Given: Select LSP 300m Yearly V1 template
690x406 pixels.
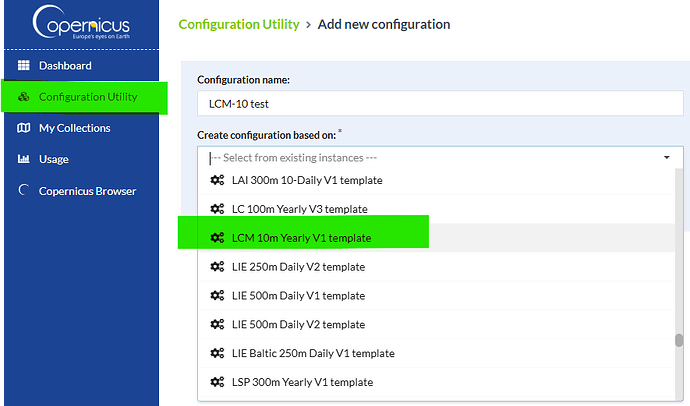Looking at the screenshot, I should coord(302,382).
